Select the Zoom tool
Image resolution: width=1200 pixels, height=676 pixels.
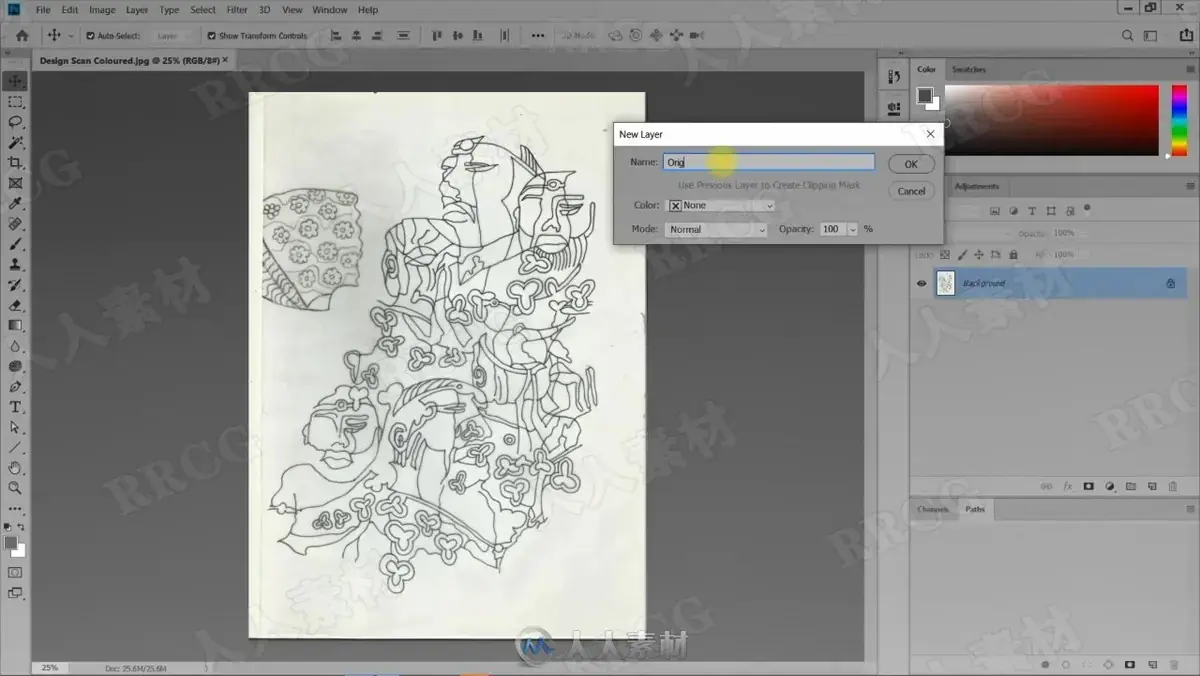pyautogui.click(x=15, y=488)
